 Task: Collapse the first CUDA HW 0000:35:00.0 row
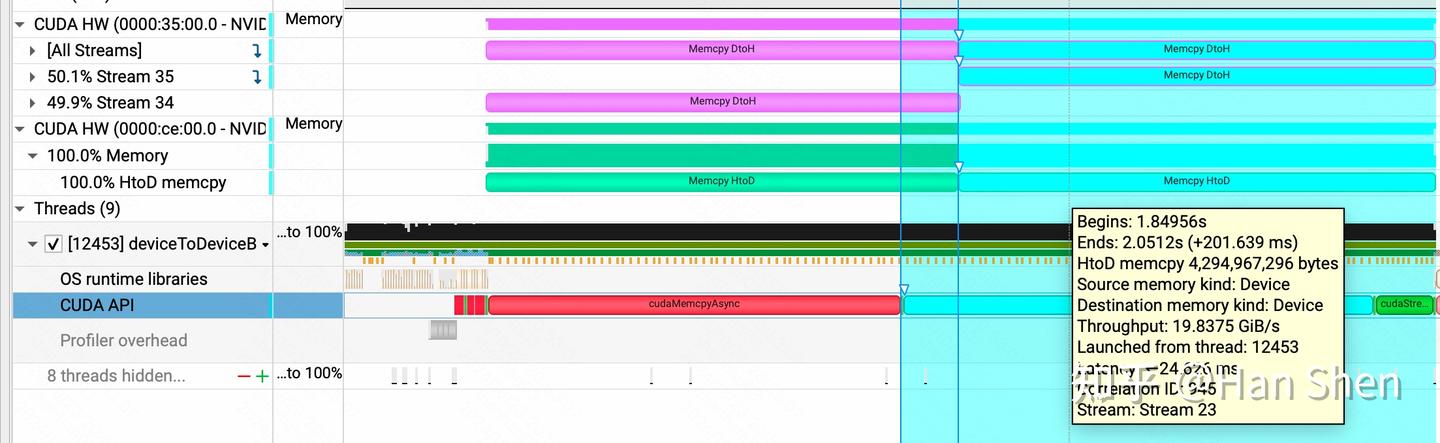tap(21, 22)
